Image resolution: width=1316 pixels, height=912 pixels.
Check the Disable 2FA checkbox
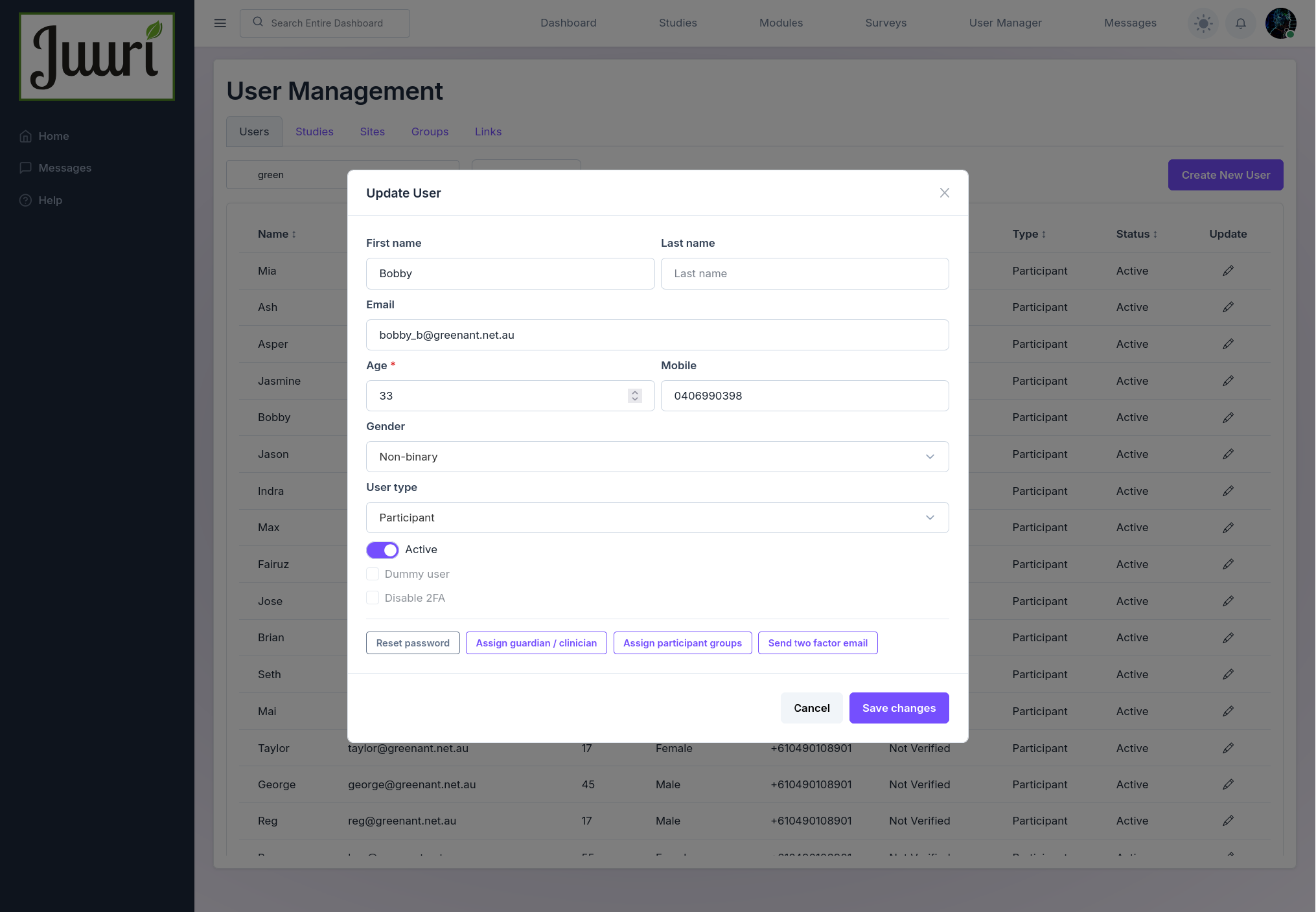pyautogui.click(x=373, y=598)
